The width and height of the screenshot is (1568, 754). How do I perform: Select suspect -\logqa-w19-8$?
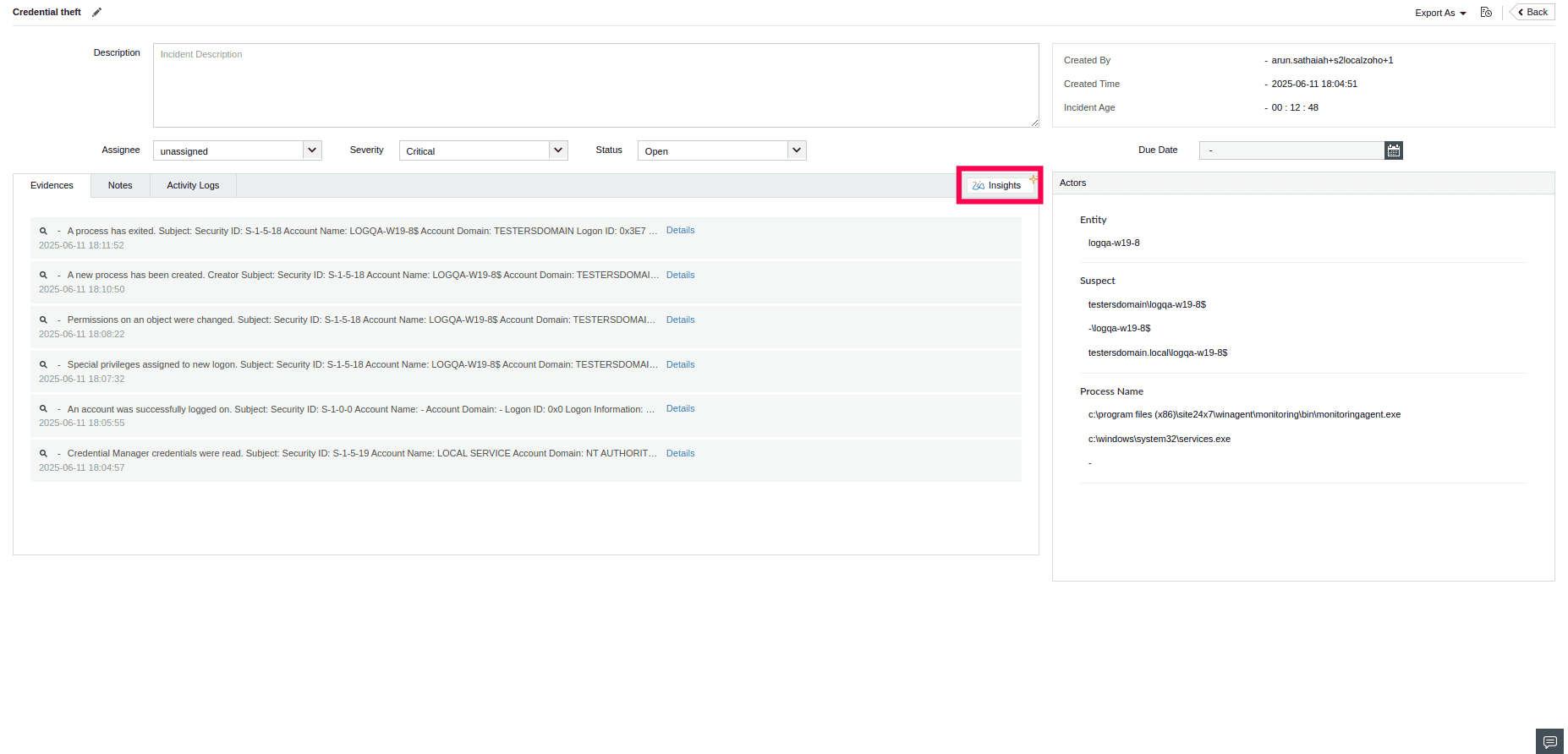(x=1119, y=328)
